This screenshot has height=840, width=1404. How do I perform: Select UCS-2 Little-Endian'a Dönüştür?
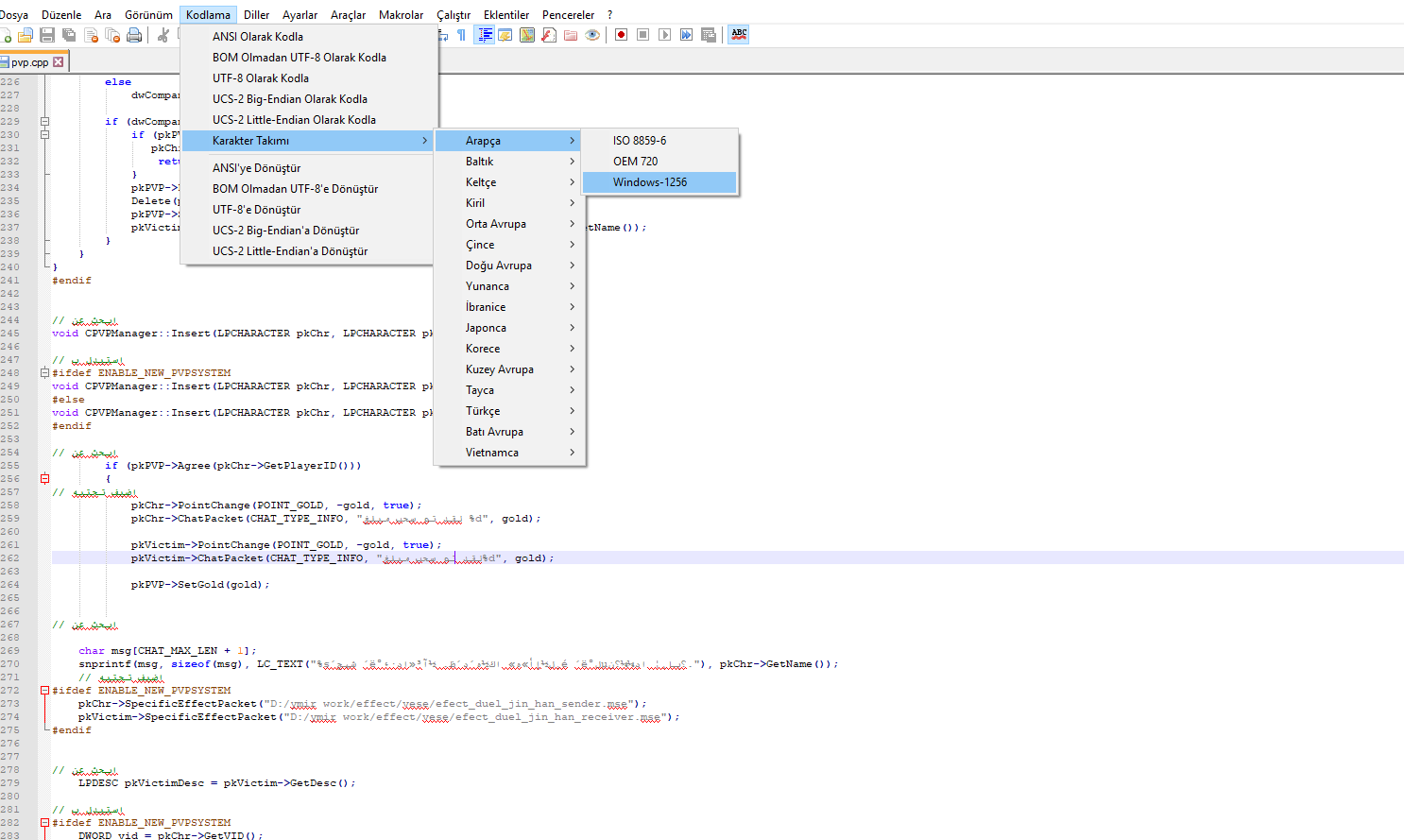tap(309, 251)
